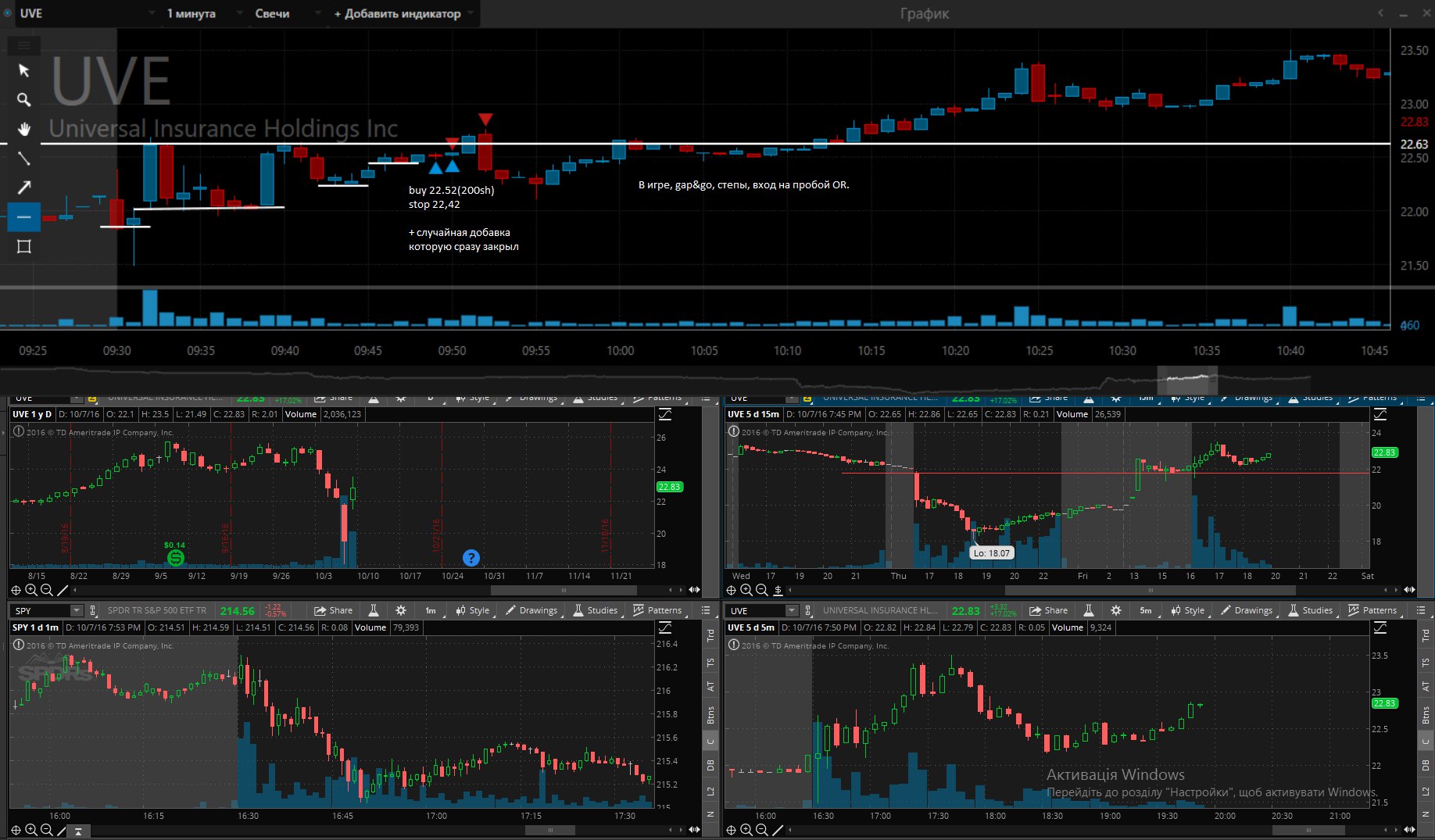Viewport: 1435px width, 840px height.
Task: Open the 1m timeframe menu in SPY chart
Action: click(x=431, y=610)
